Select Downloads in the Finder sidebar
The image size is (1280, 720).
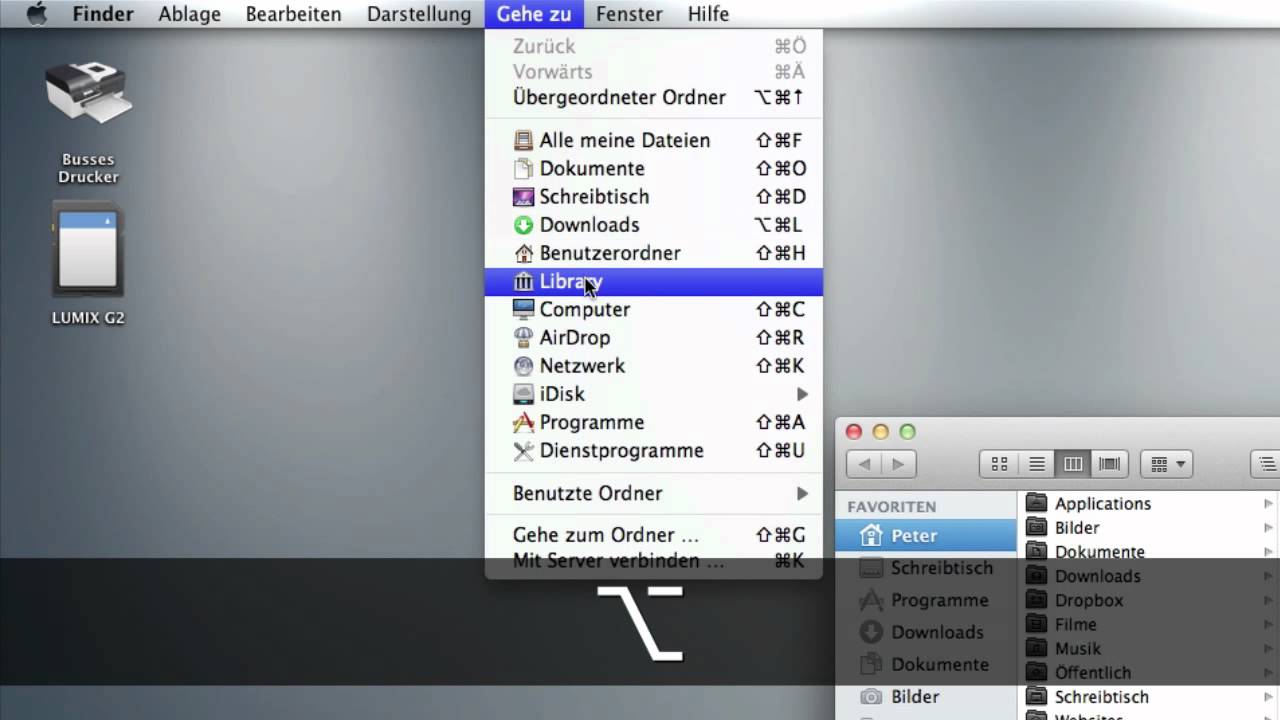pos(926,632)
